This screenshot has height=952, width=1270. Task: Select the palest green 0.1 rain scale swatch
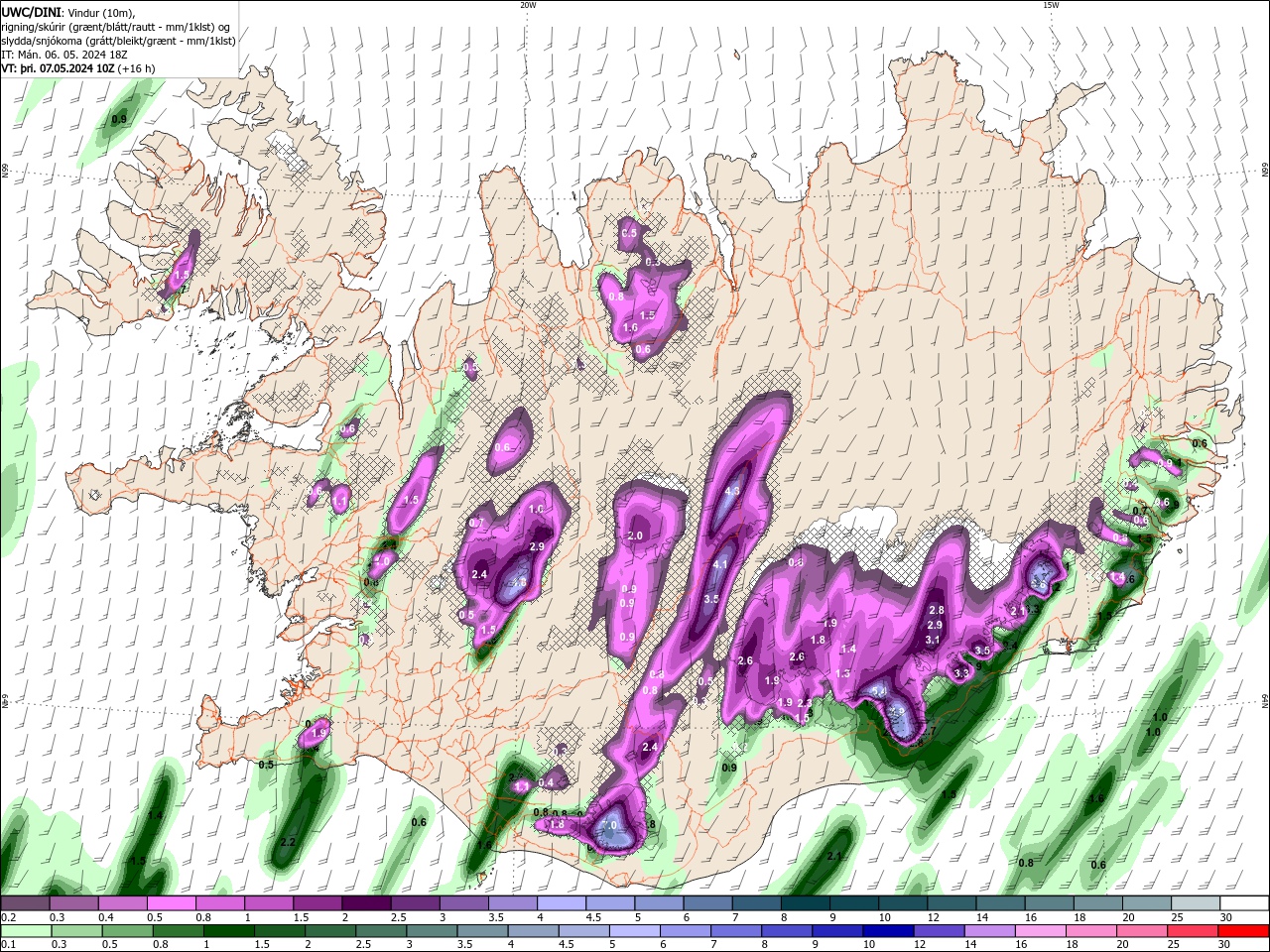[x=27, y=931]
